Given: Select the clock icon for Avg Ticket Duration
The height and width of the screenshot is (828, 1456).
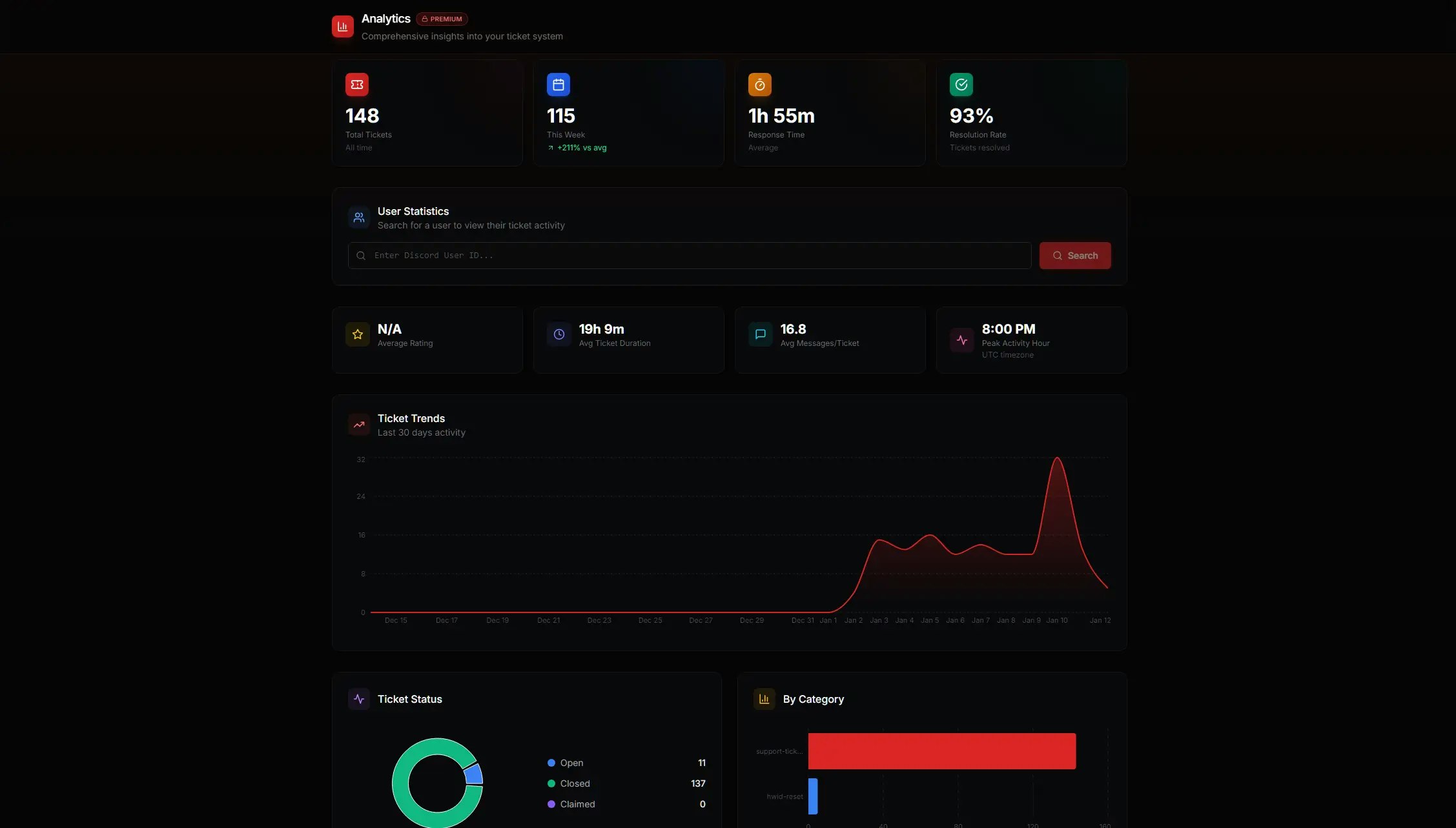Looking at the screenshot, I should [559, 334].
